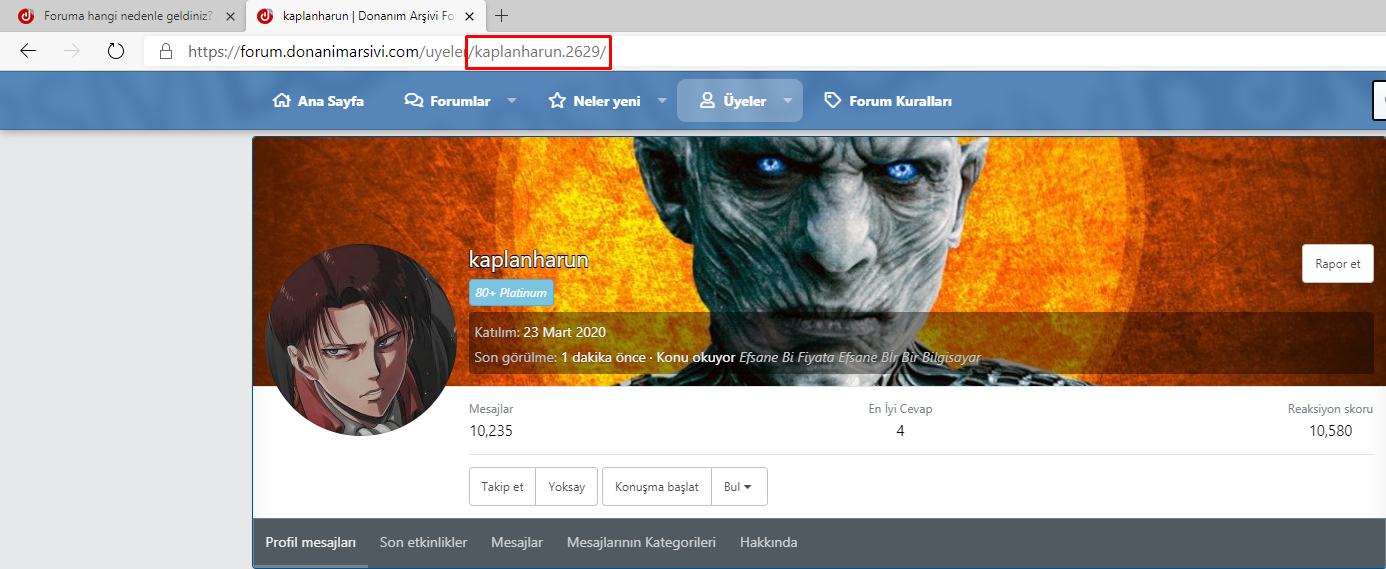Switch to the Hakkında tab
The height and width of the screenshot is (569, 1386).
[x=769, y=542]
